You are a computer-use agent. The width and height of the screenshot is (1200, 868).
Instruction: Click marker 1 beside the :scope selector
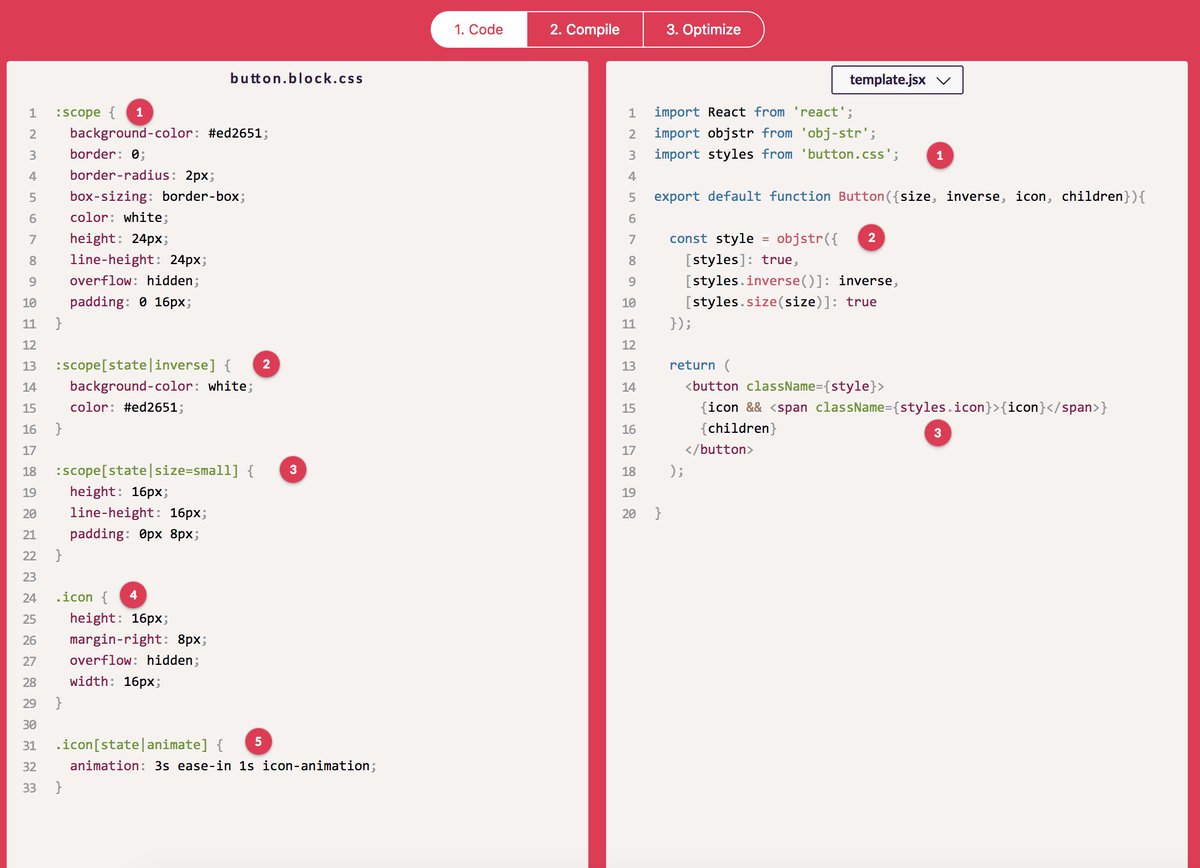tap(140, 112)
